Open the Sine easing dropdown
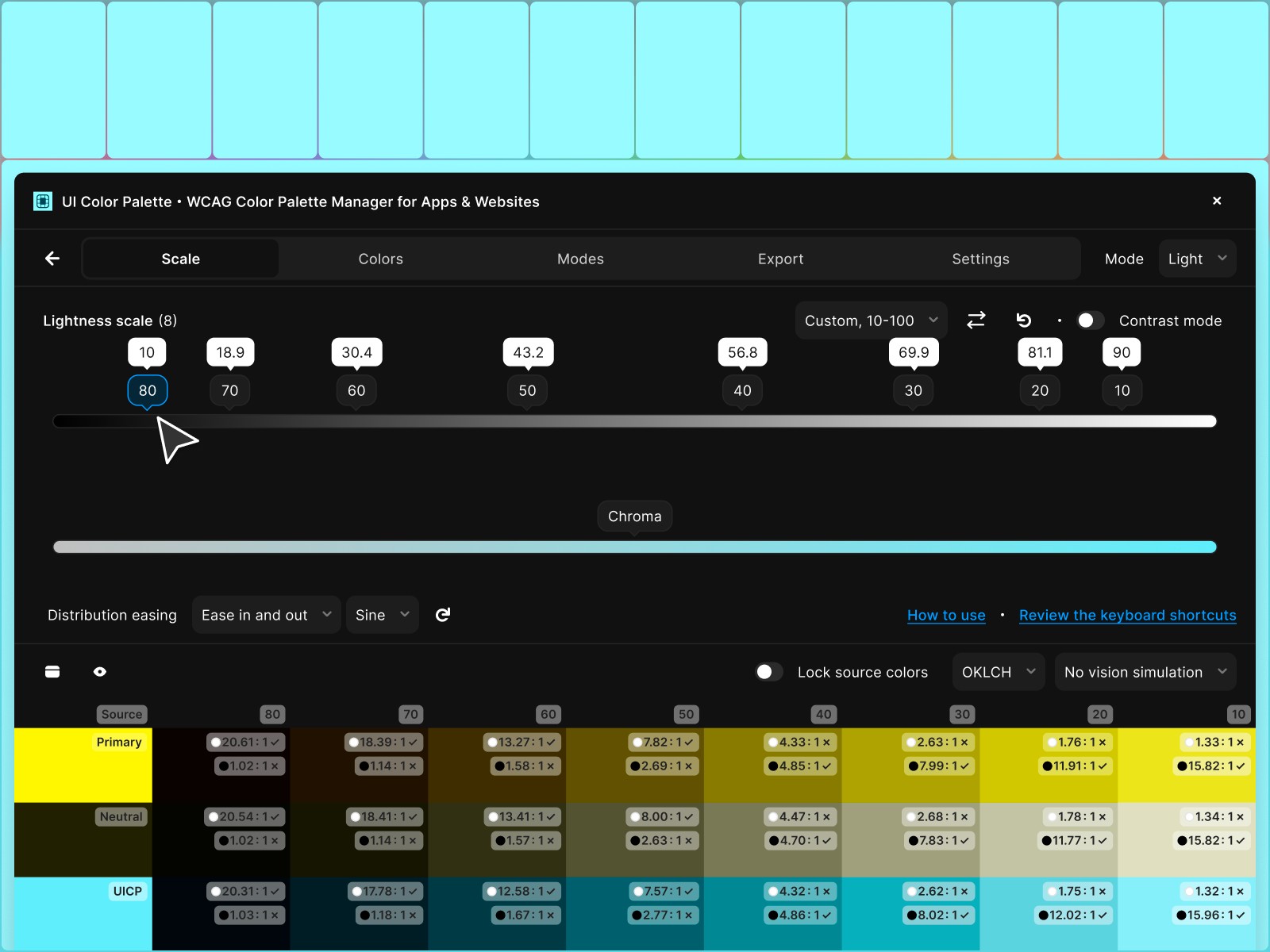Viewport: 1270px width, 952px height. point(382,614)
